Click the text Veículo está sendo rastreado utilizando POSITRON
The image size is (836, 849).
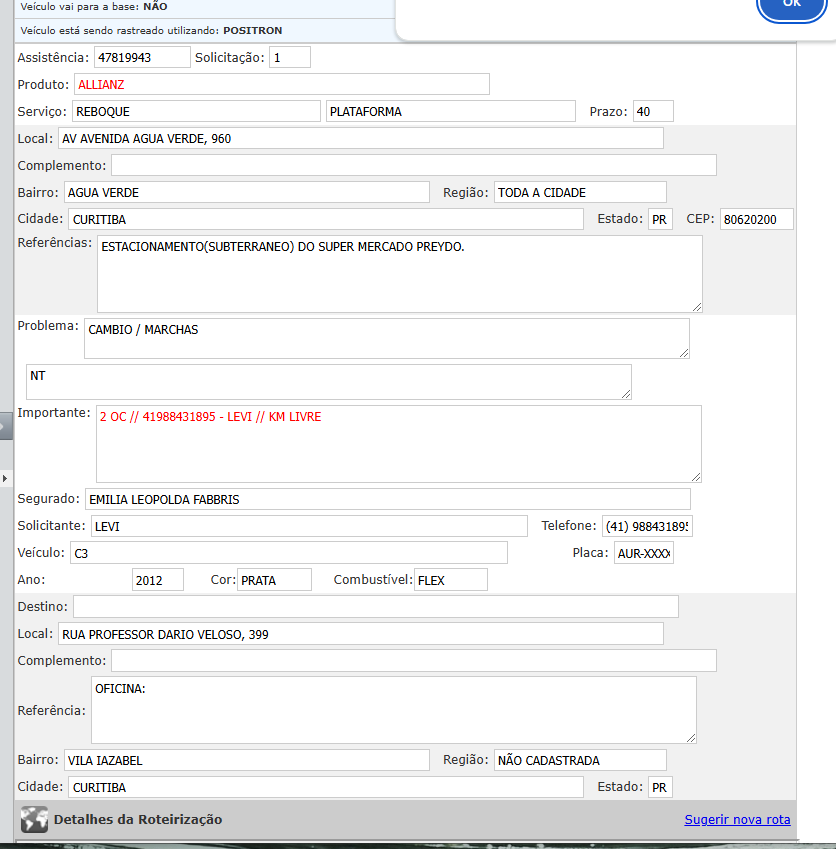click(151, 30)
